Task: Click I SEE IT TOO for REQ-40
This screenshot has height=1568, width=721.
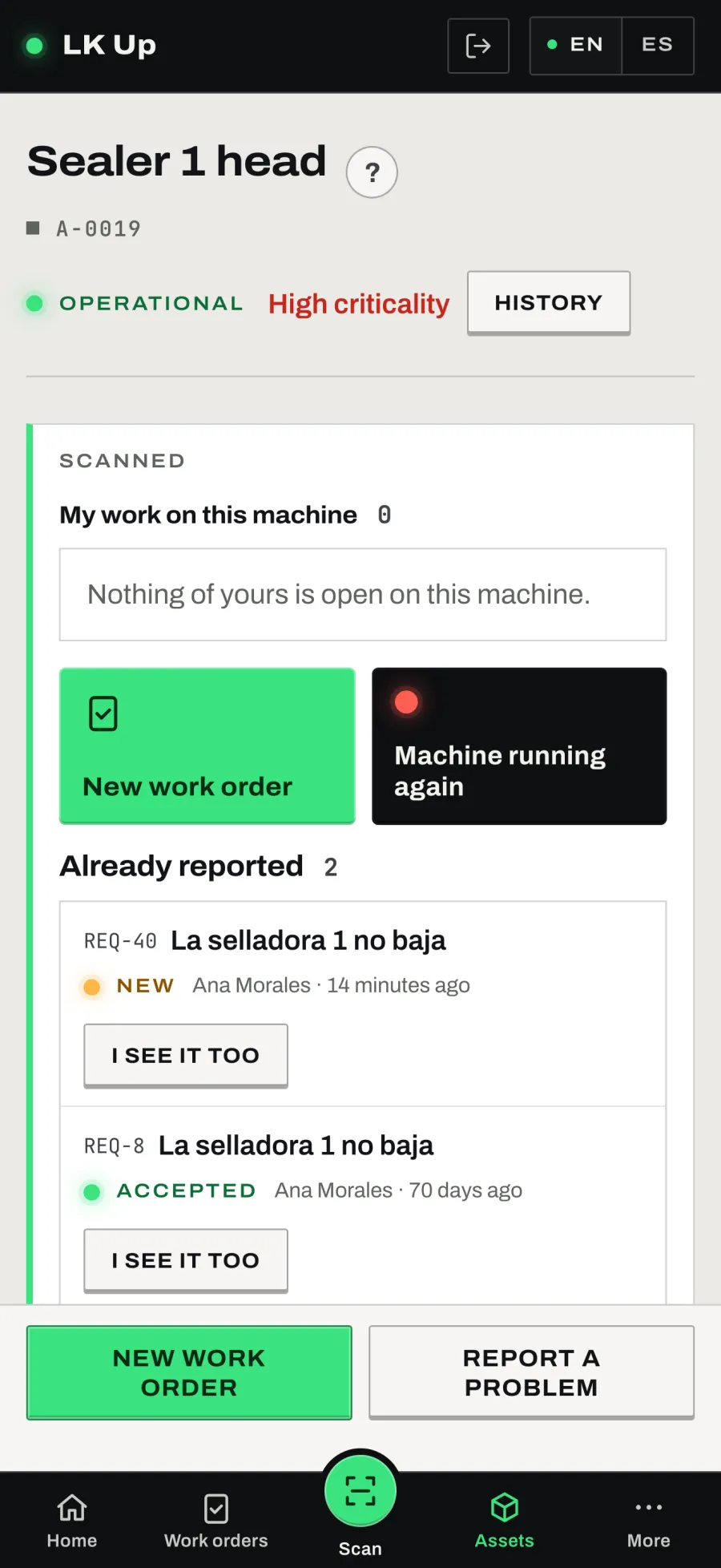Action: pyautogui.click(x=186, y=1056)
